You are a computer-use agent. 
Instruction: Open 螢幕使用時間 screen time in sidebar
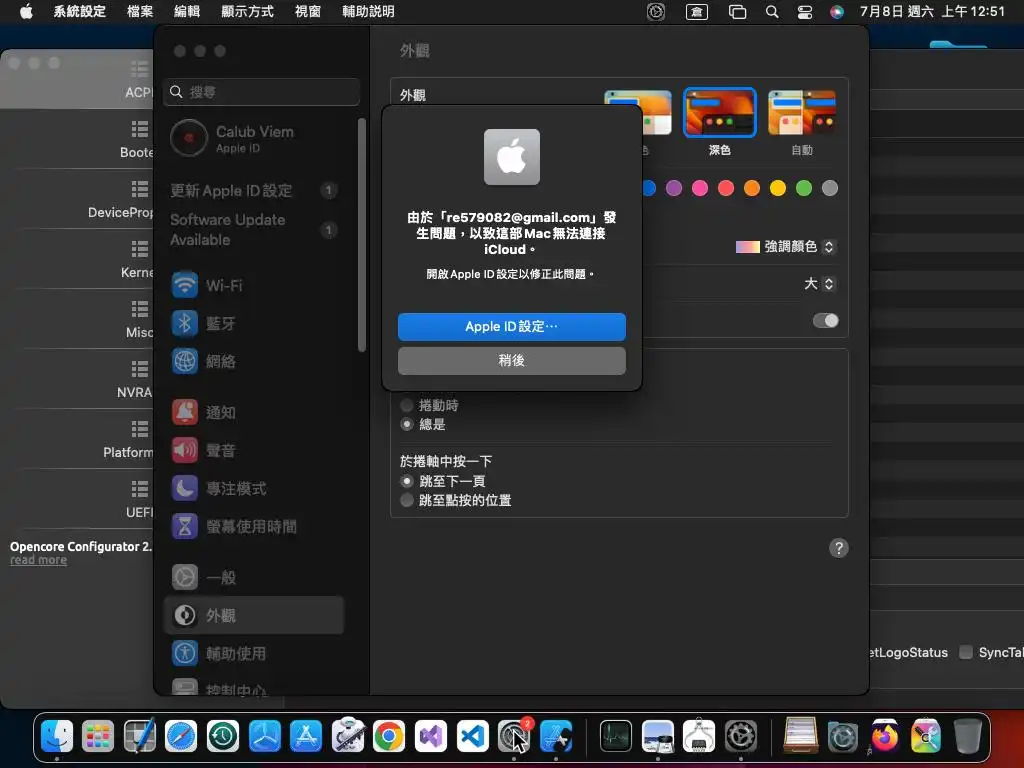point(253,526)
